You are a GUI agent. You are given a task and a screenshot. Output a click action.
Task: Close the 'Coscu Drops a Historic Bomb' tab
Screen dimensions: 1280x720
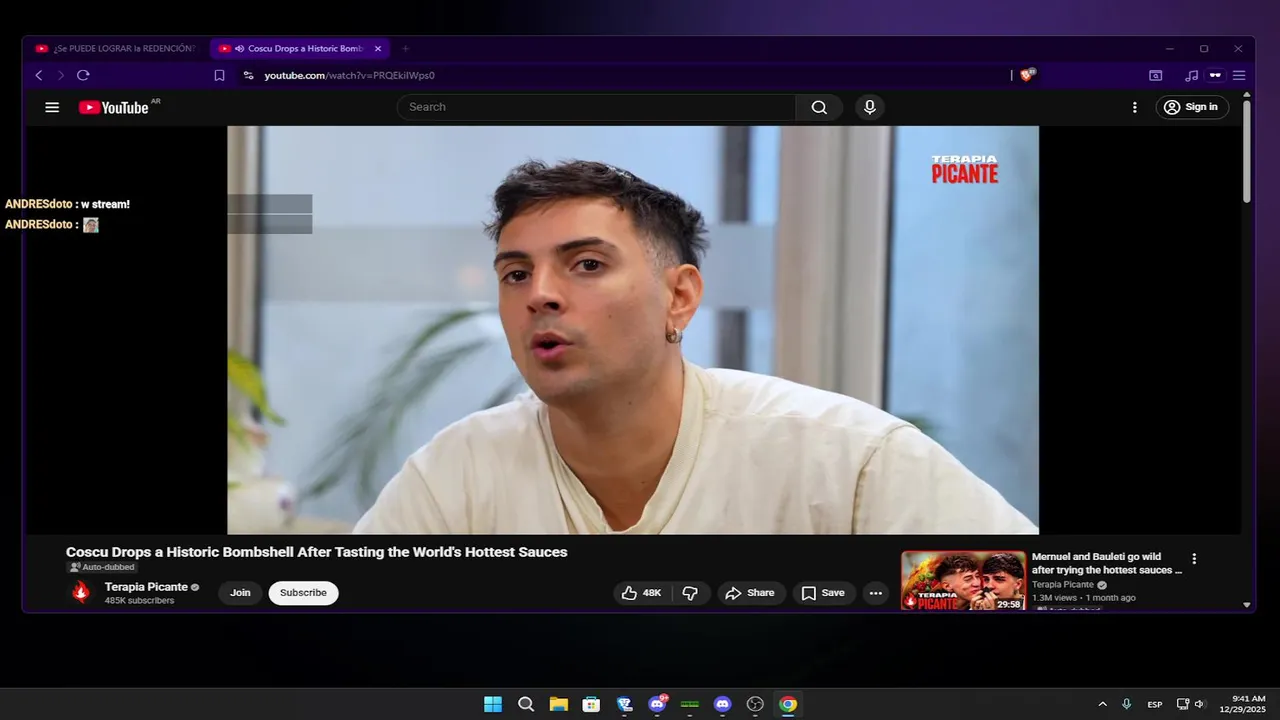tap(378, 48)
